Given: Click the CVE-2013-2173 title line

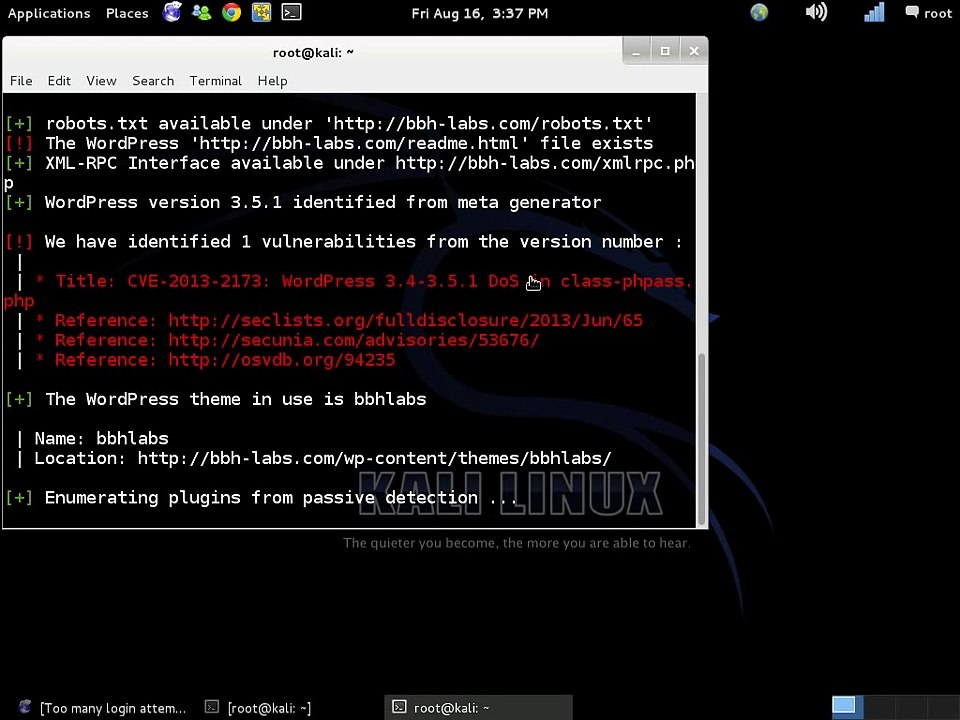Looking at the screenshot, I should pos(373,281).
